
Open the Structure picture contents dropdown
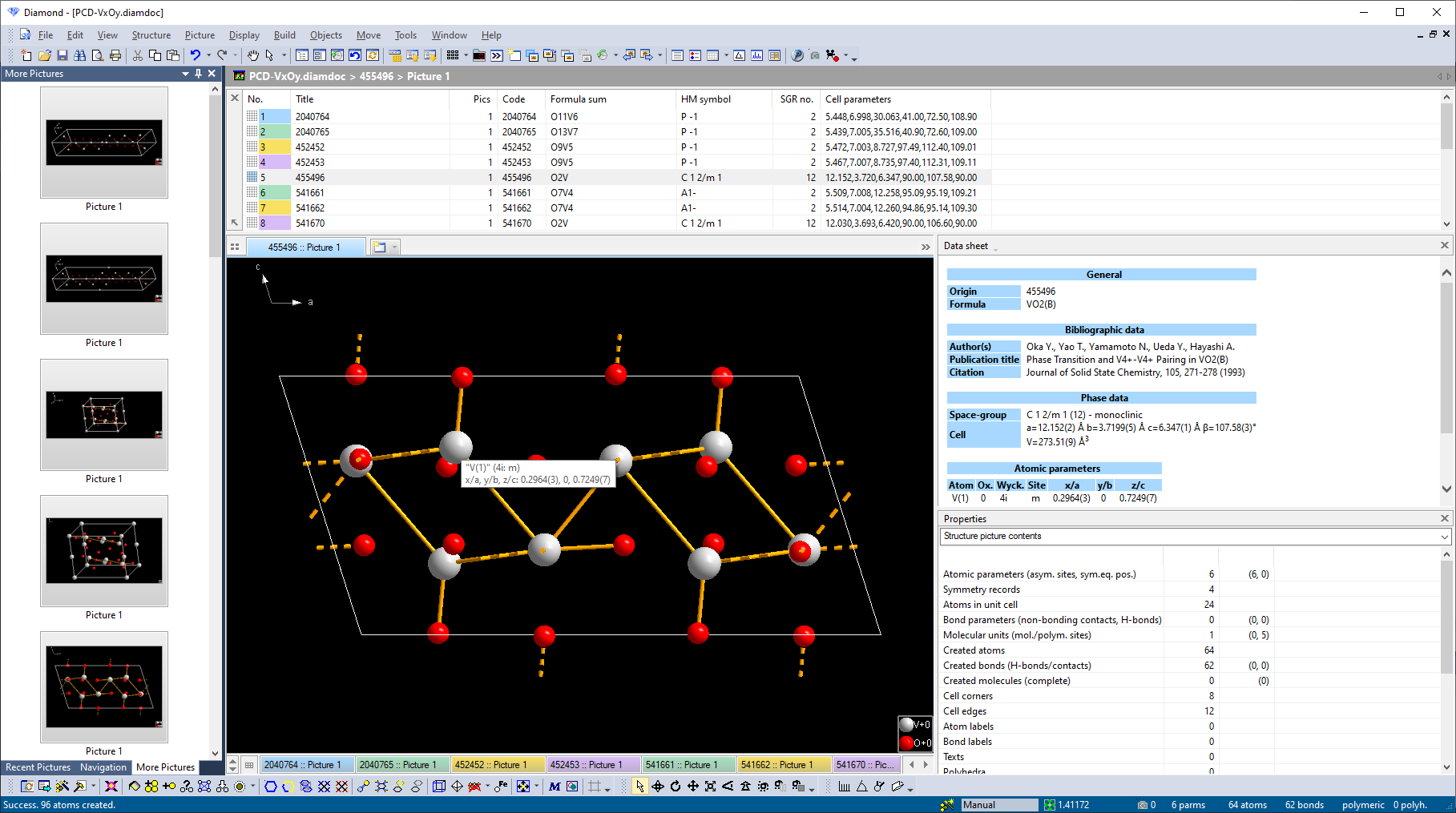pos(1444,537)
